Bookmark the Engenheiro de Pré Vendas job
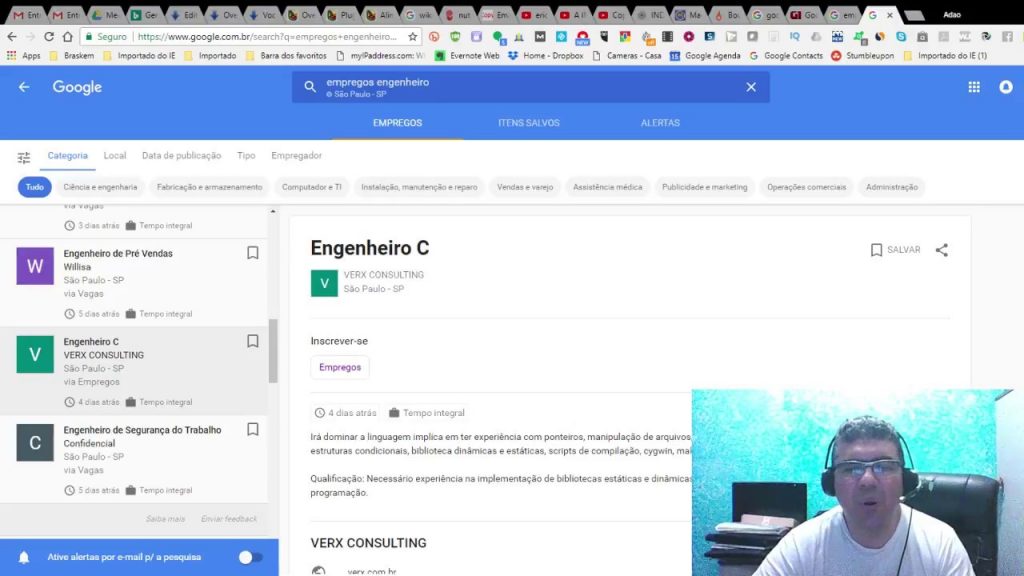This screenshot has width=1024, height=576. 253,253
